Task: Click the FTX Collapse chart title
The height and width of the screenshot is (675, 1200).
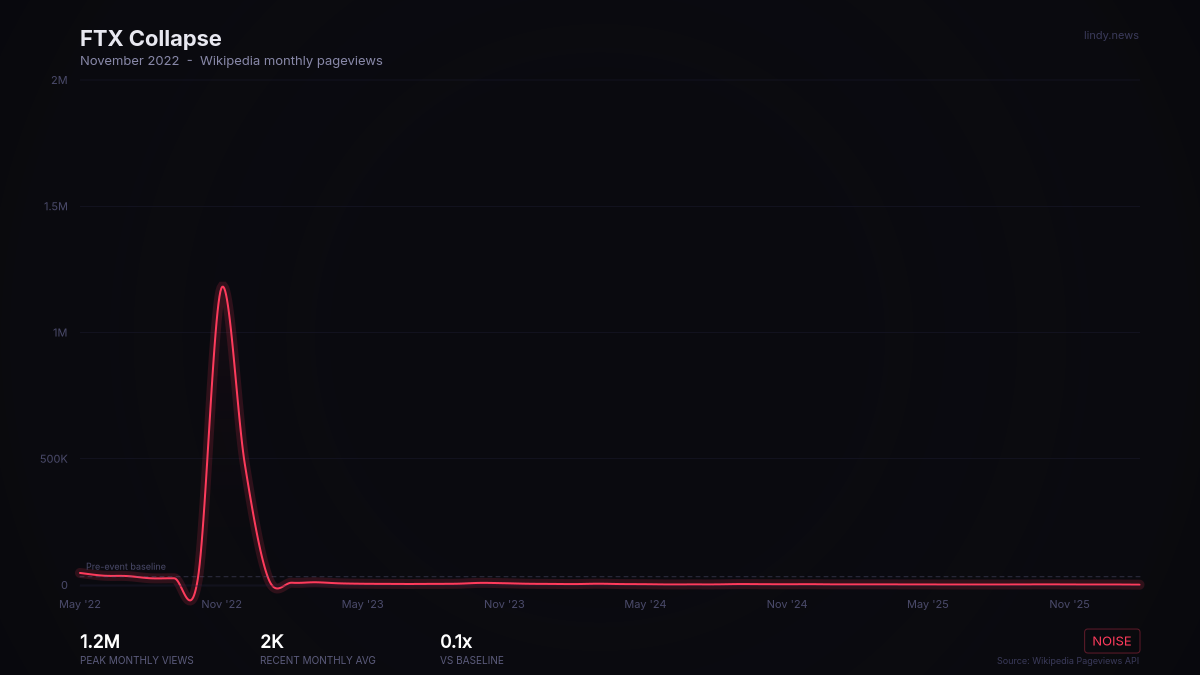Action: [x=150, y=38]
